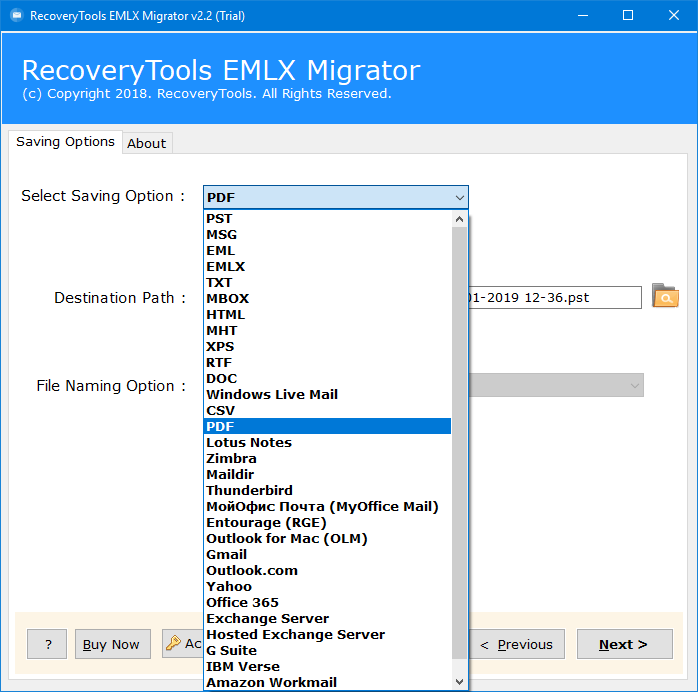Select XPS from the list
The height and width of the screenshot is (692, 698).
click(x=327, y=347)
